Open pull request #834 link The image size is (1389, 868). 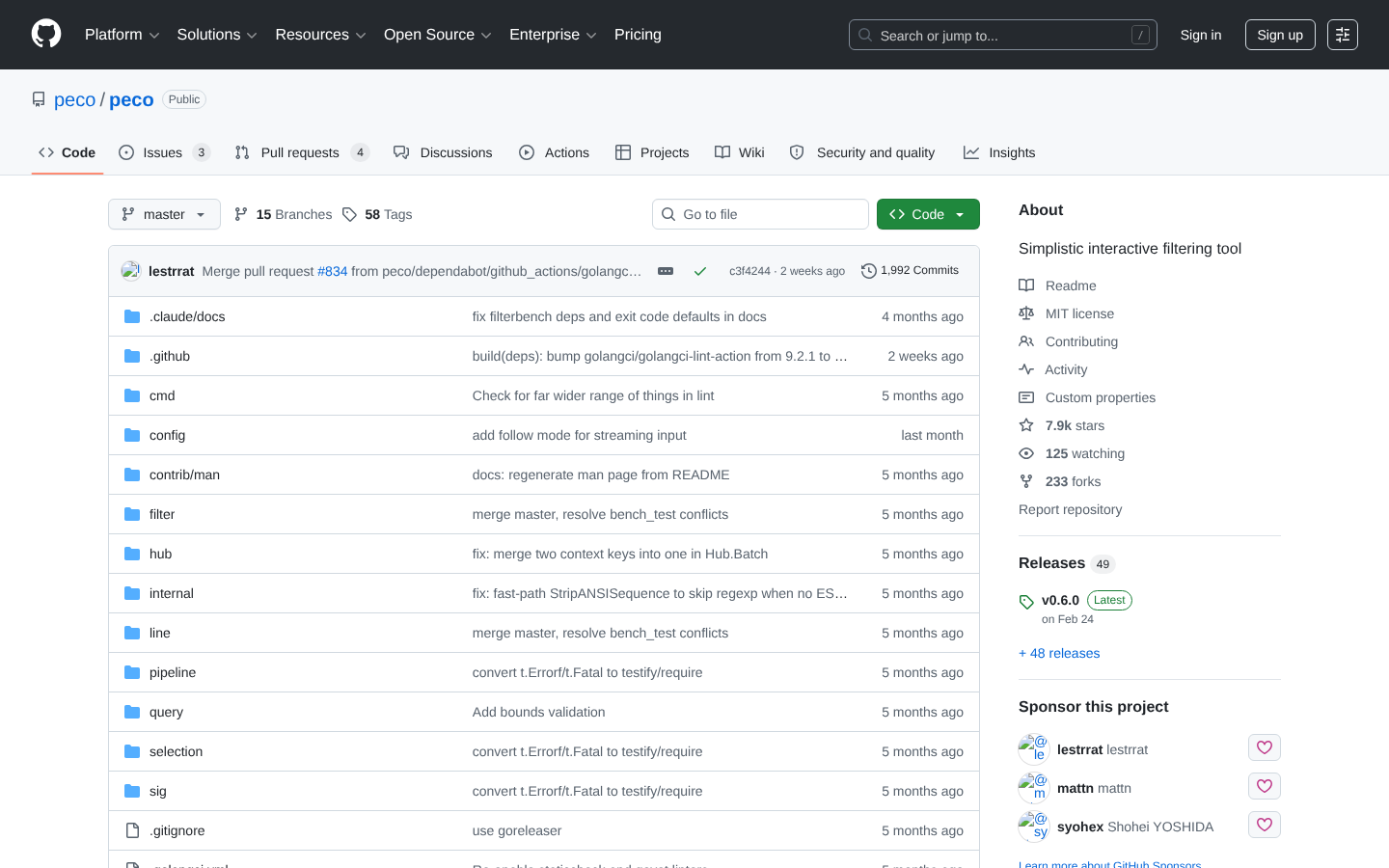(x=333, y=271)
